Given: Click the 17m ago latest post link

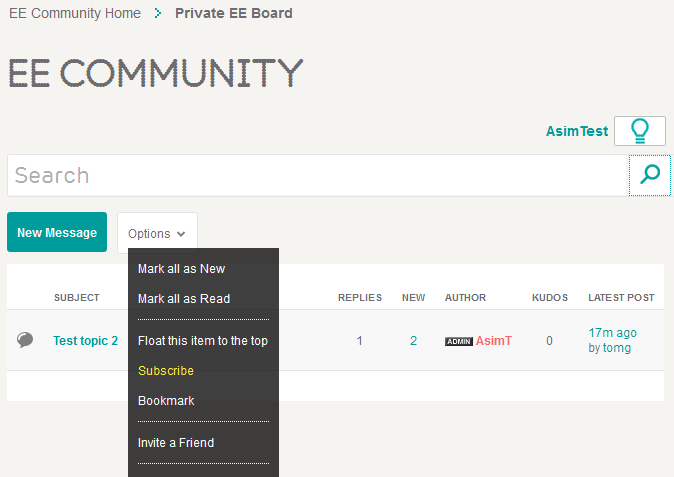Looking at the screenshot, I should click(612, 333).
